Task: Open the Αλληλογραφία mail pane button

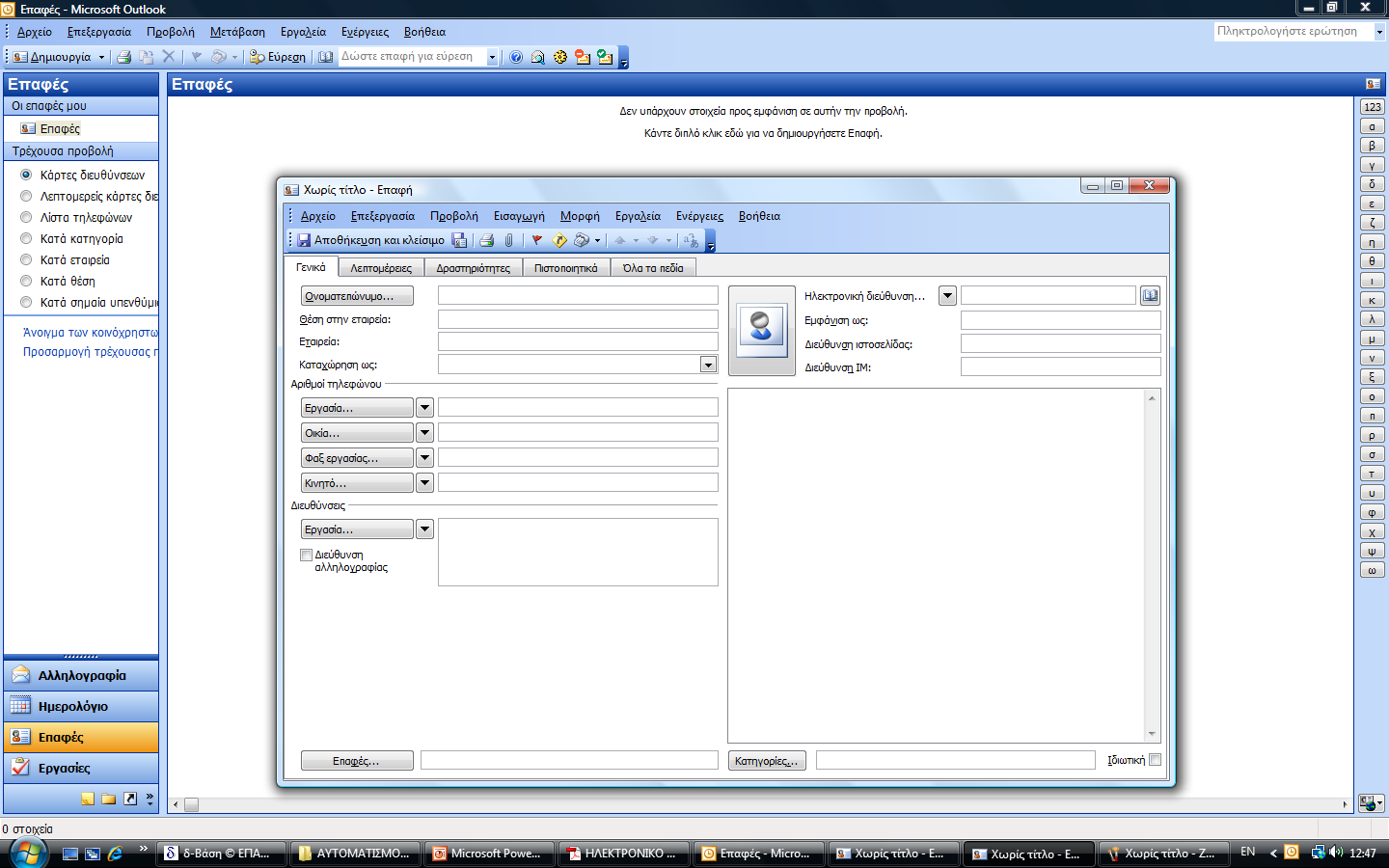Action: pos(81,675)
